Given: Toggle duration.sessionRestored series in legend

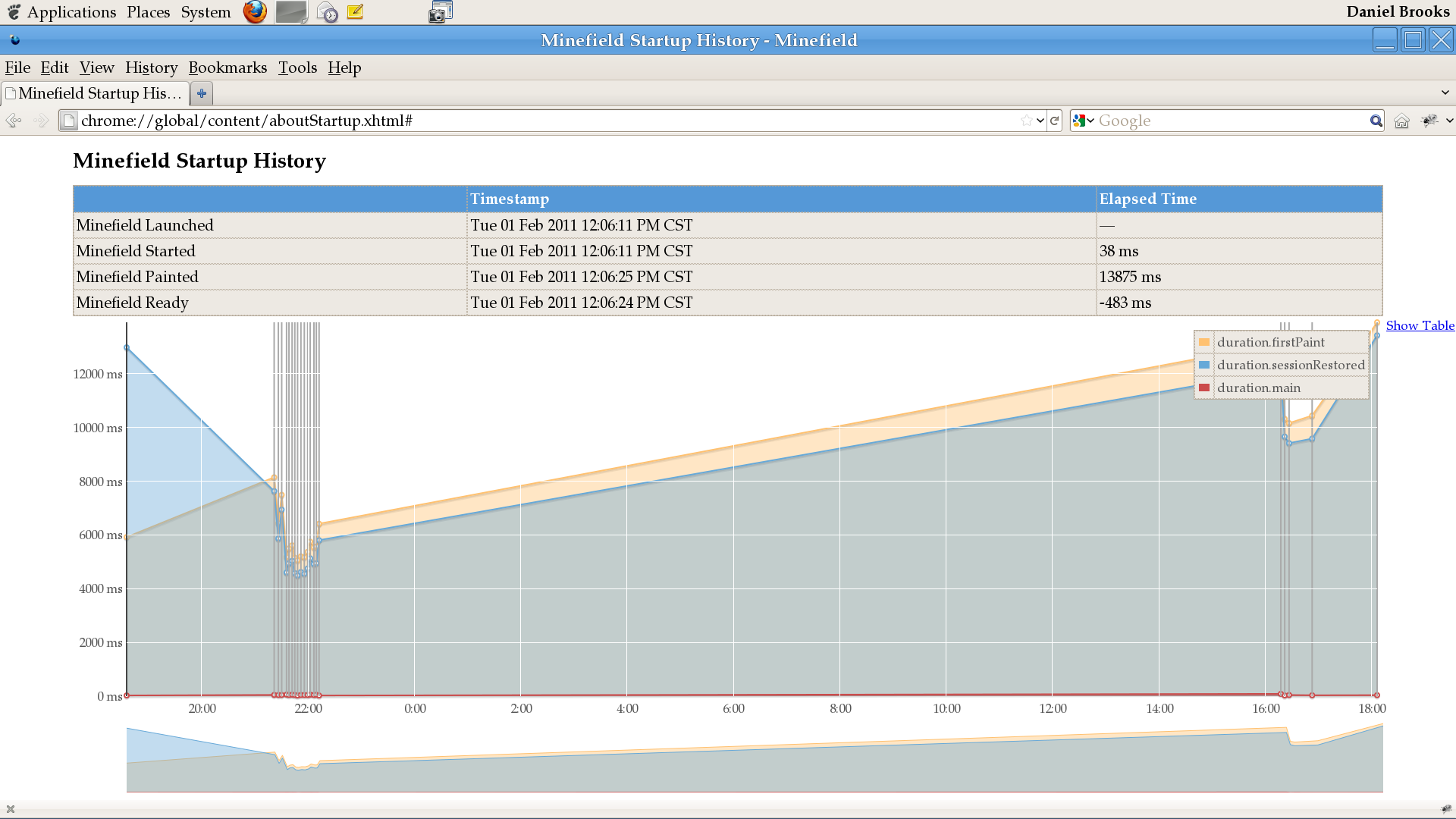Looking at the screenshot, I should coord(1291,365).
